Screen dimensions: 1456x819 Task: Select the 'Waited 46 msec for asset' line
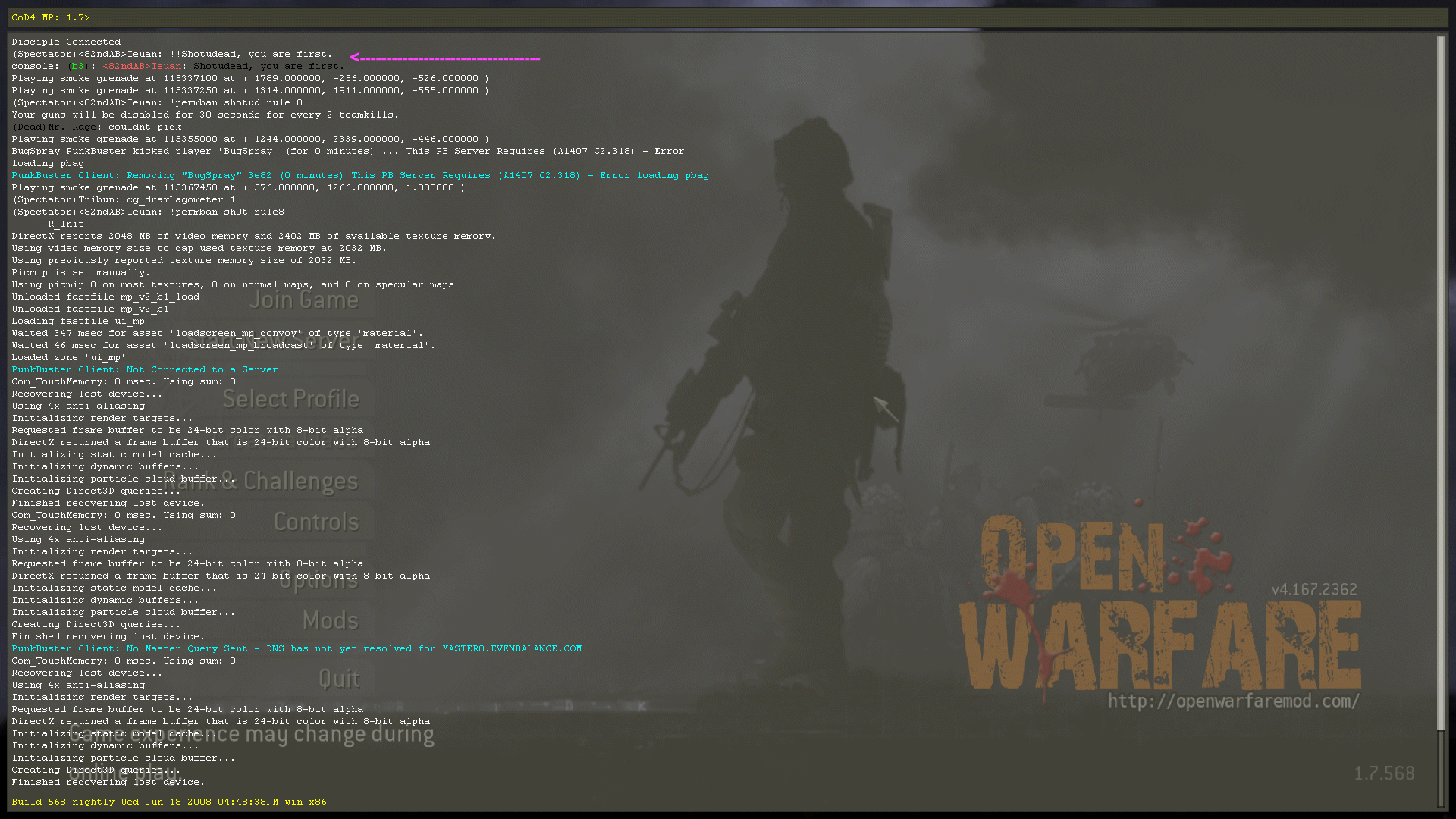224,345
